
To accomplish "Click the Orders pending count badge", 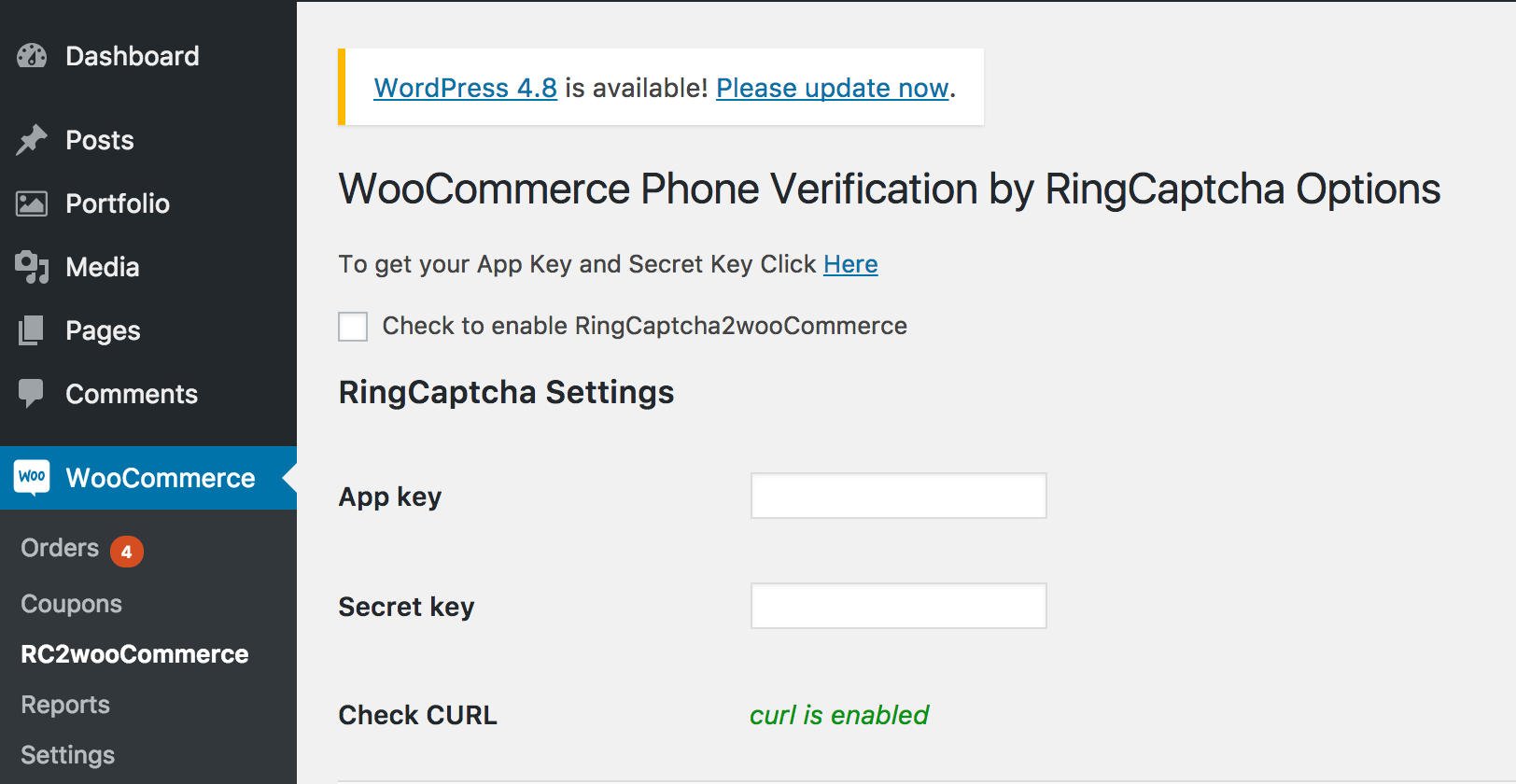I will (x=127, y=551).
